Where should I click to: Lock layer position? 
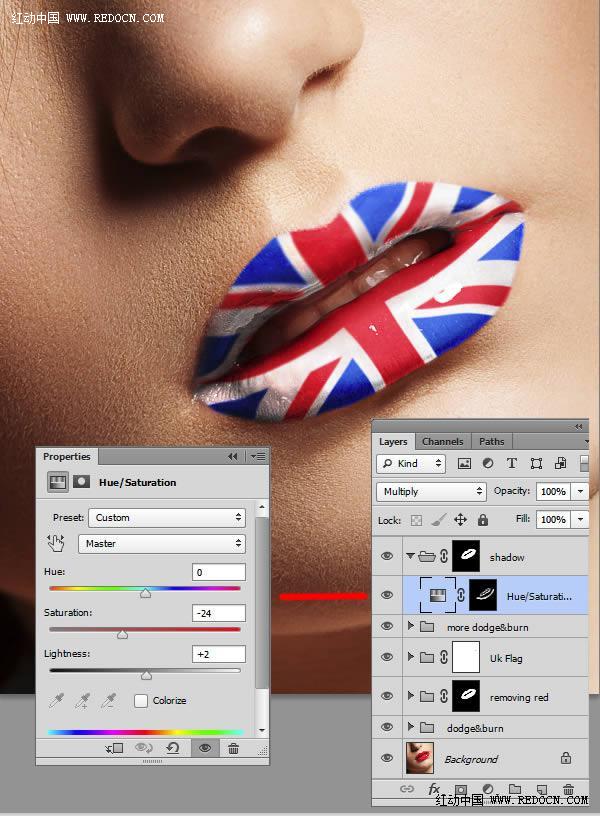tap(461, 520)
